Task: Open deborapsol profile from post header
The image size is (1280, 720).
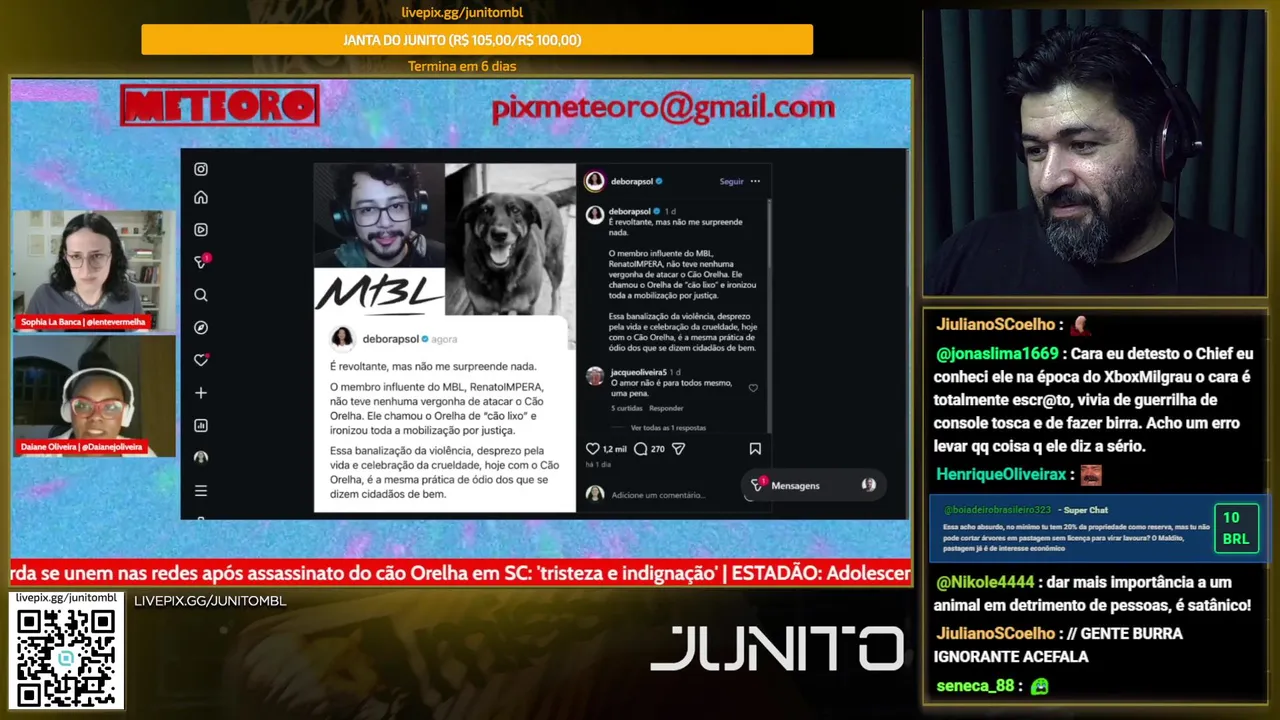Action: pos(632,181)
